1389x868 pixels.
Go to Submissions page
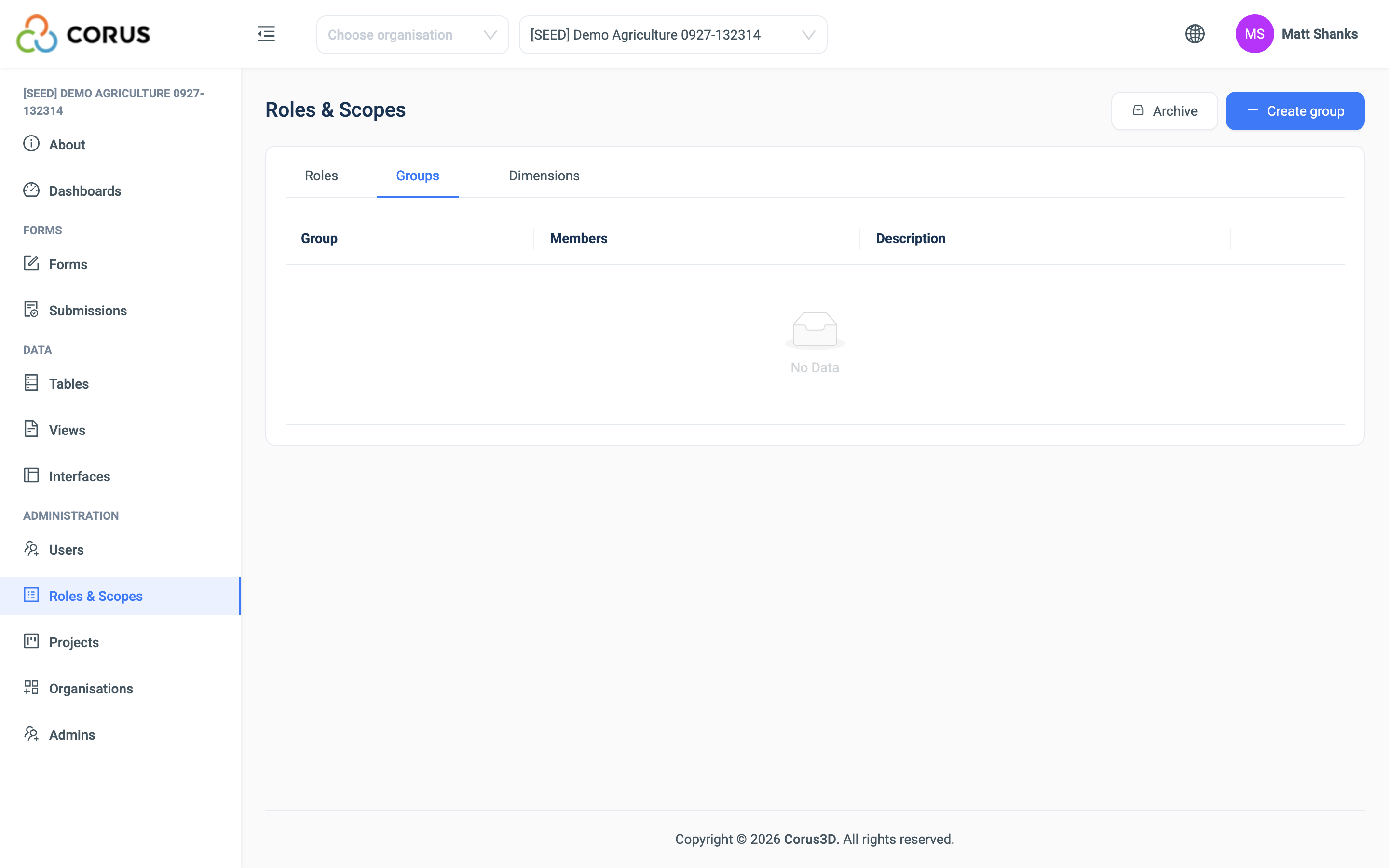click(121, 310)
